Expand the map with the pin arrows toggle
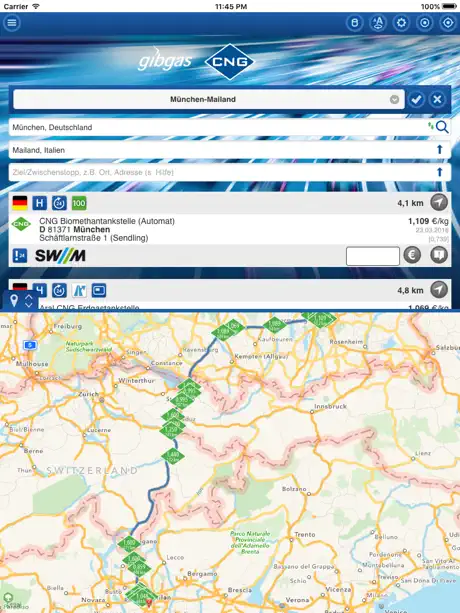This screenshot has width=460, height=613. pyautogui.click(x=21, y=301)
